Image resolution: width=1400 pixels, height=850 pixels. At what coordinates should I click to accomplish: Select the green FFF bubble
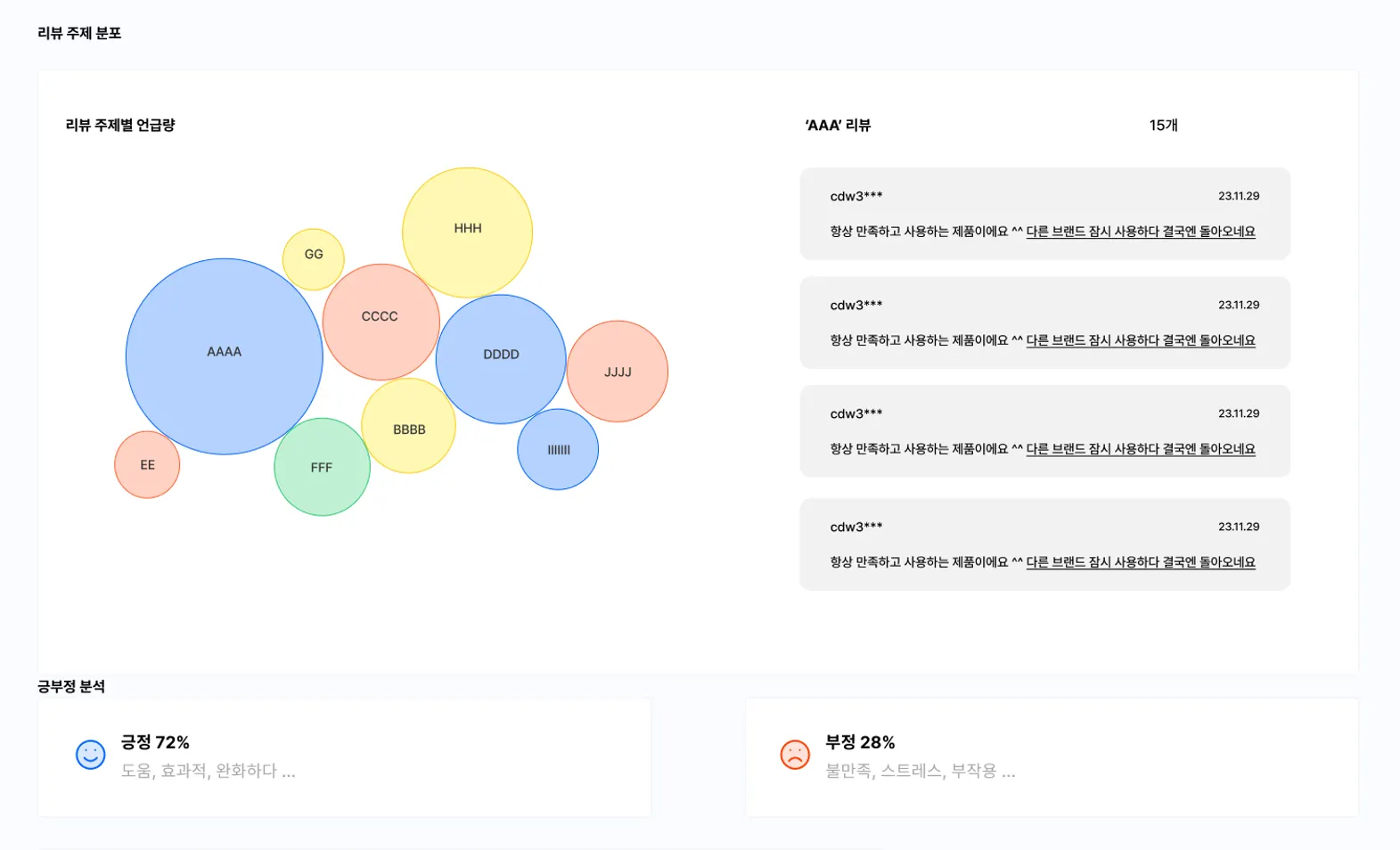pyautogui.click(x=322, y=468)
